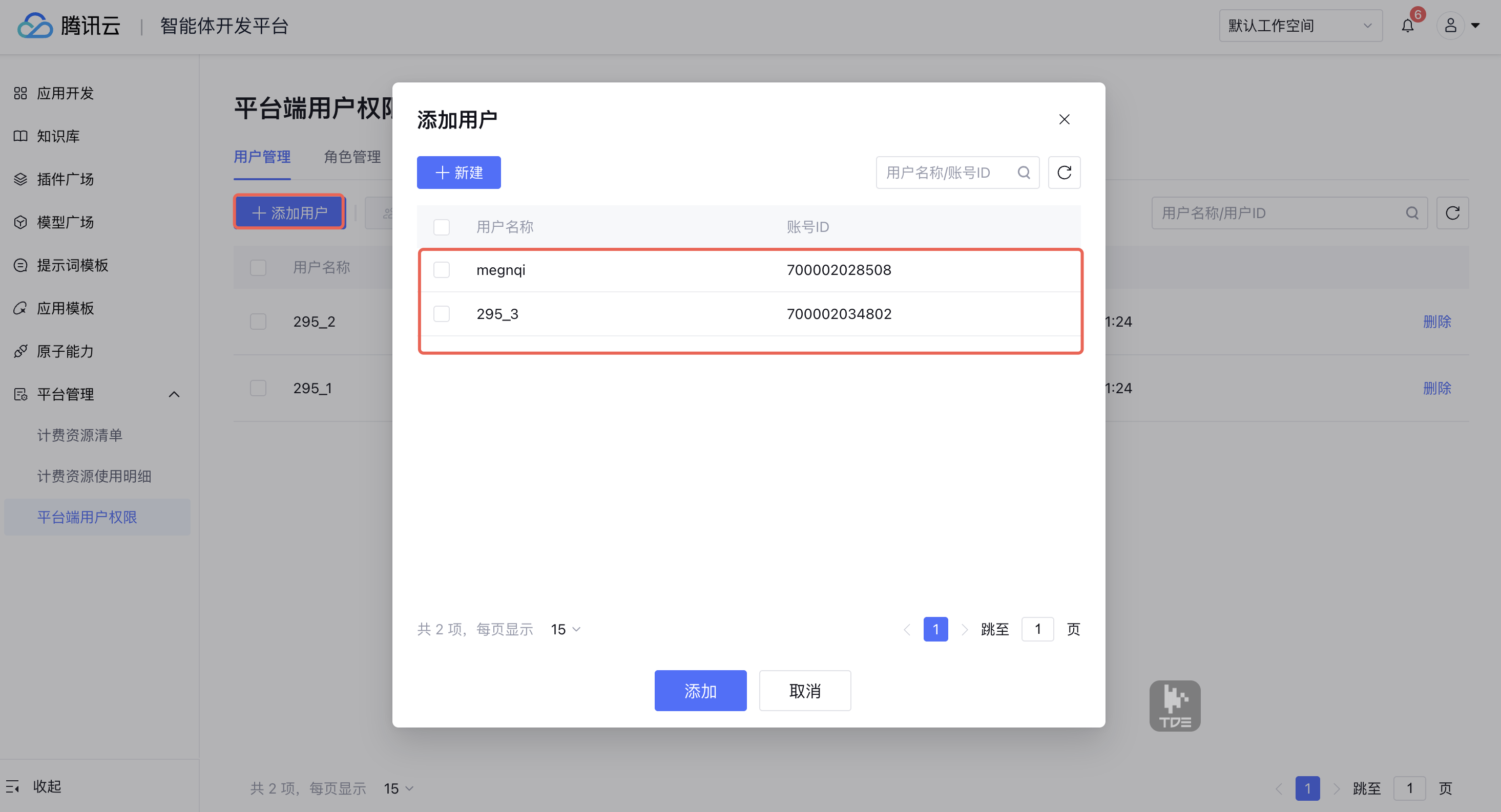The image size is (1501, 812).
Task: Collapse the 平台管理 sidebar section
Action: (174, 394)
